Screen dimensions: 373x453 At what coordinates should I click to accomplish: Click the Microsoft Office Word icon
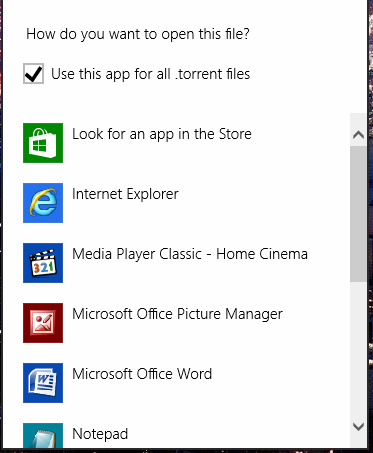[43, 383]
